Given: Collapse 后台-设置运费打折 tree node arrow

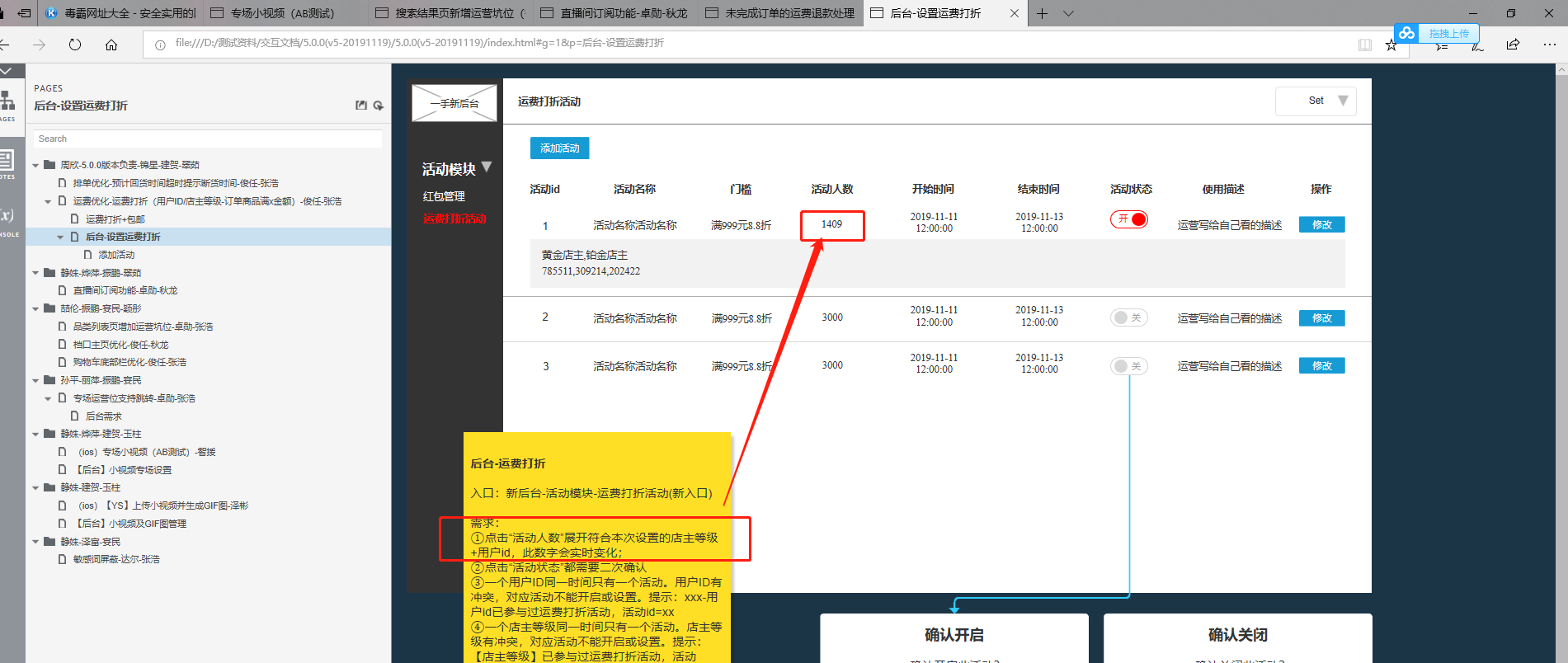Looking at the screenshot, I should click(x=60, y=237).
